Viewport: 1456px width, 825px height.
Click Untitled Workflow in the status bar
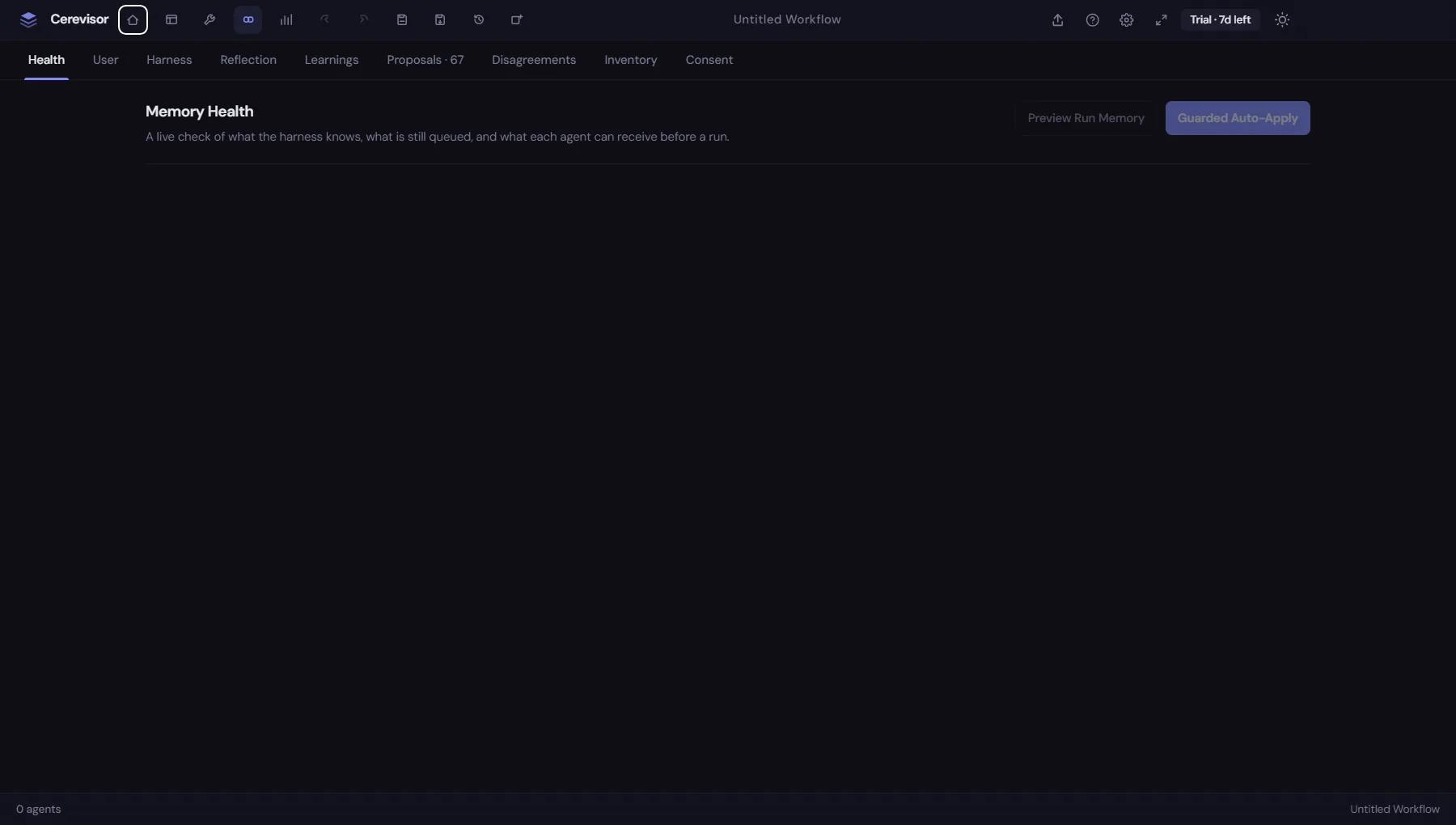1395,809
